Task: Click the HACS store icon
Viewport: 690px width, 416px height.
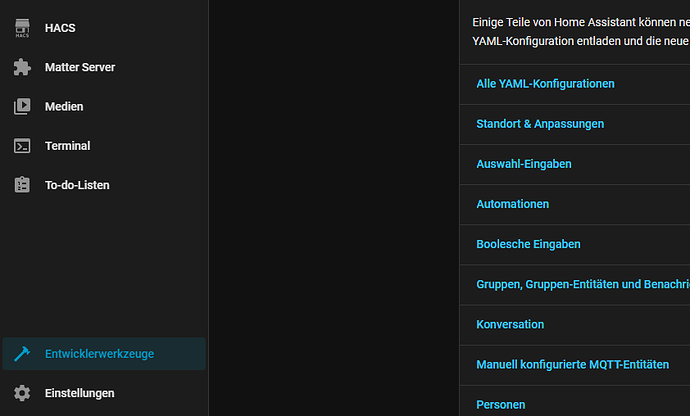Action: click(22, 29)
